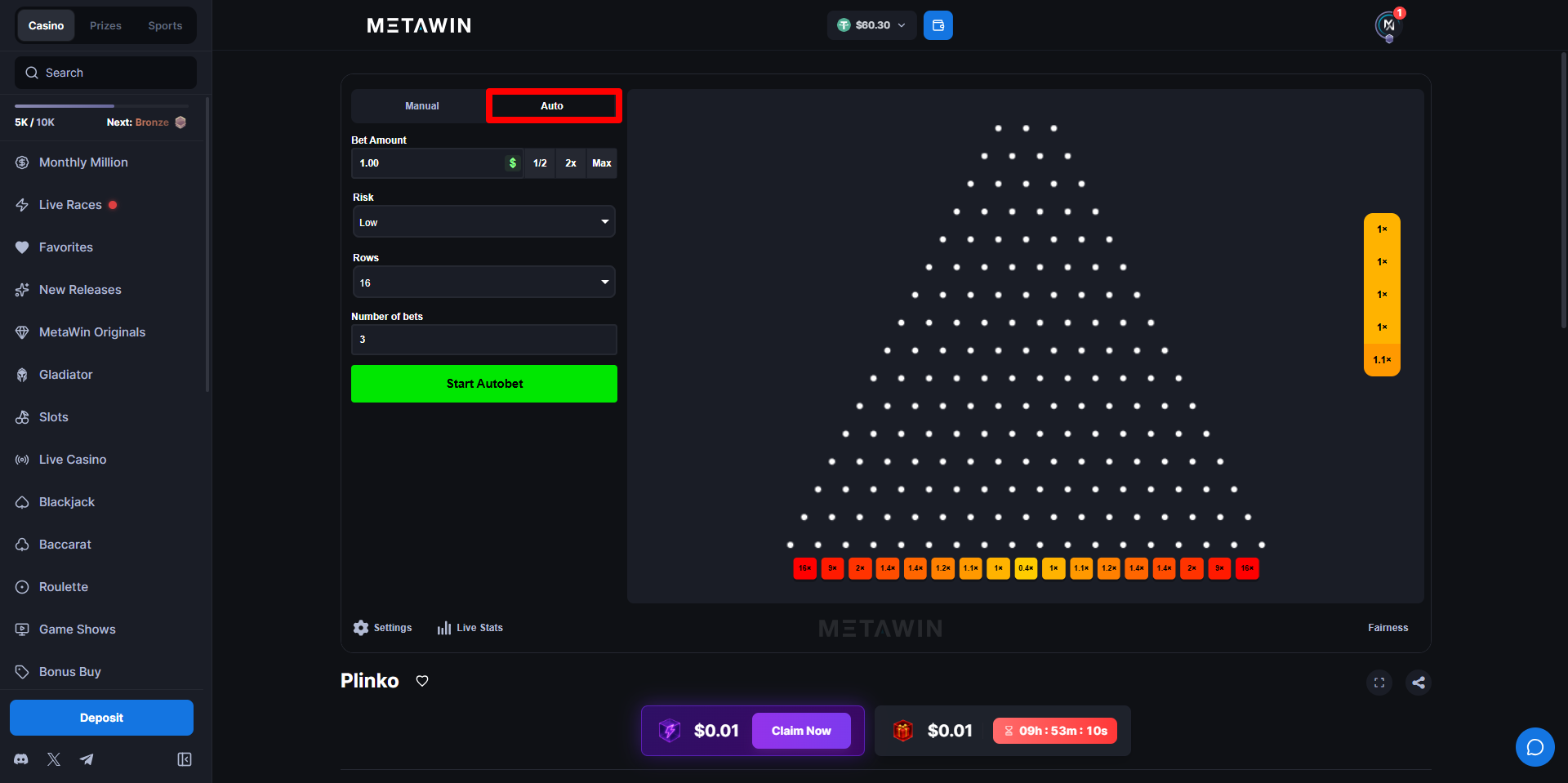The height and width of the screenshot is (783, 1568).
Task: Enter fullscreen mode for Plinko
Action: pos(1379,683)
